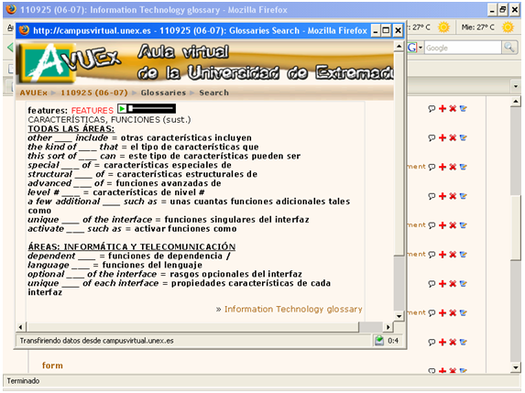The height and width of the screenshot is (393, 525).
Task: Click the AVUEx logo in the popup banner
Action: click(69, 63)
